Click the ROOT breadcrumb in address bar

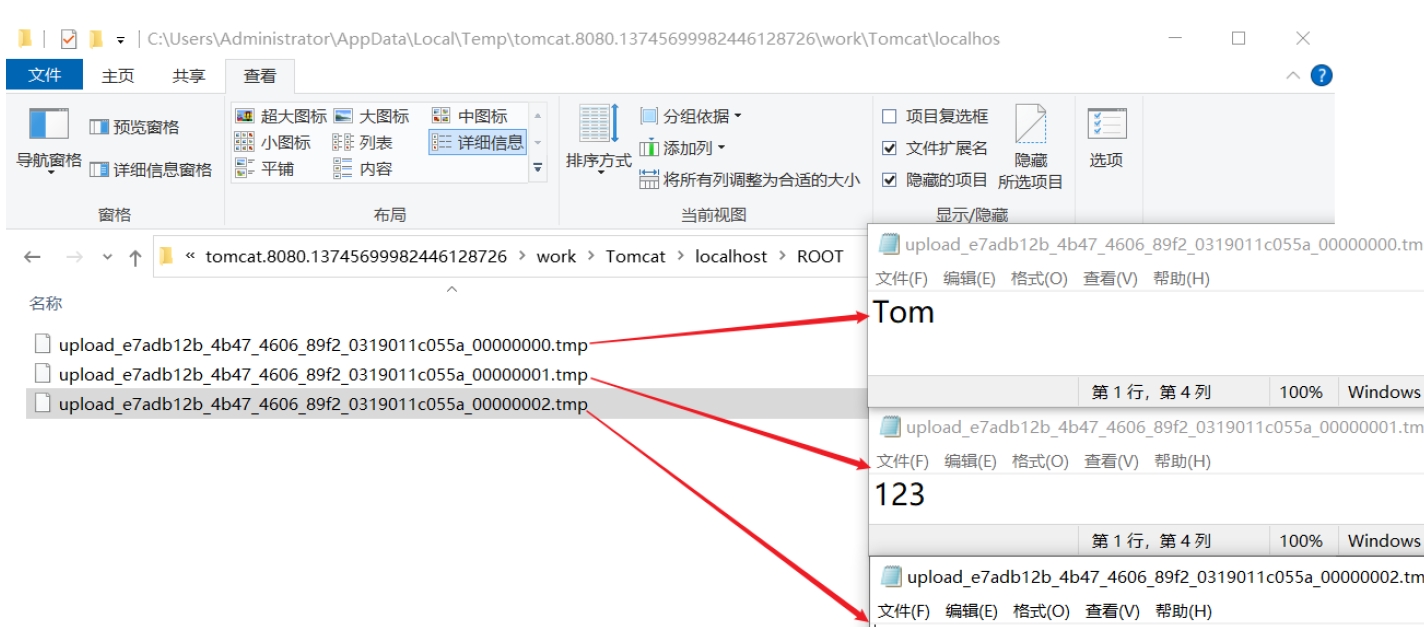point(820,256)
